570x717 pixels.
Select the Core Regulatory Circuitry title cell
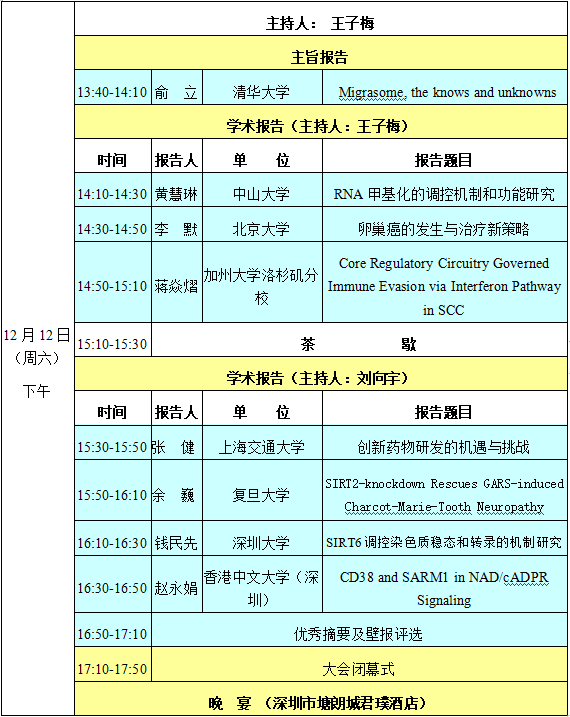point(445,282)
